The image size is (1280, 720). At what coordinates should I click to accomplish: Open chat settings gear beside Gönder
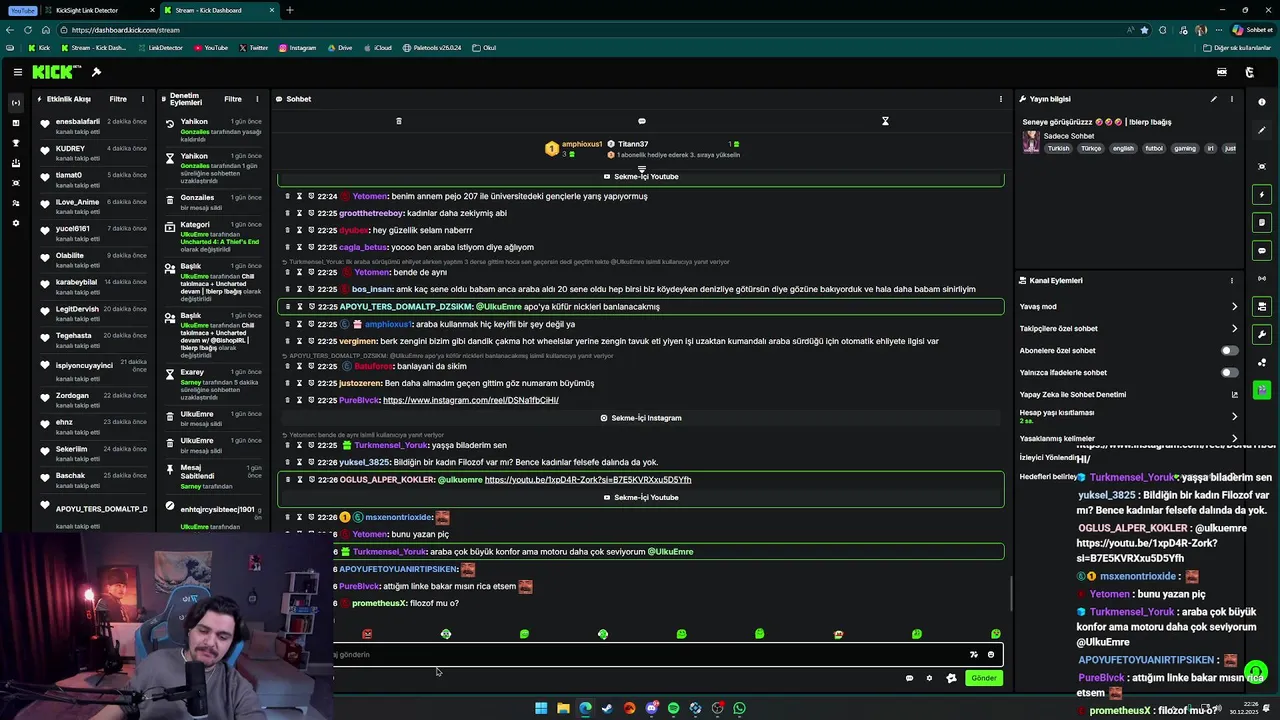[929, 678]
